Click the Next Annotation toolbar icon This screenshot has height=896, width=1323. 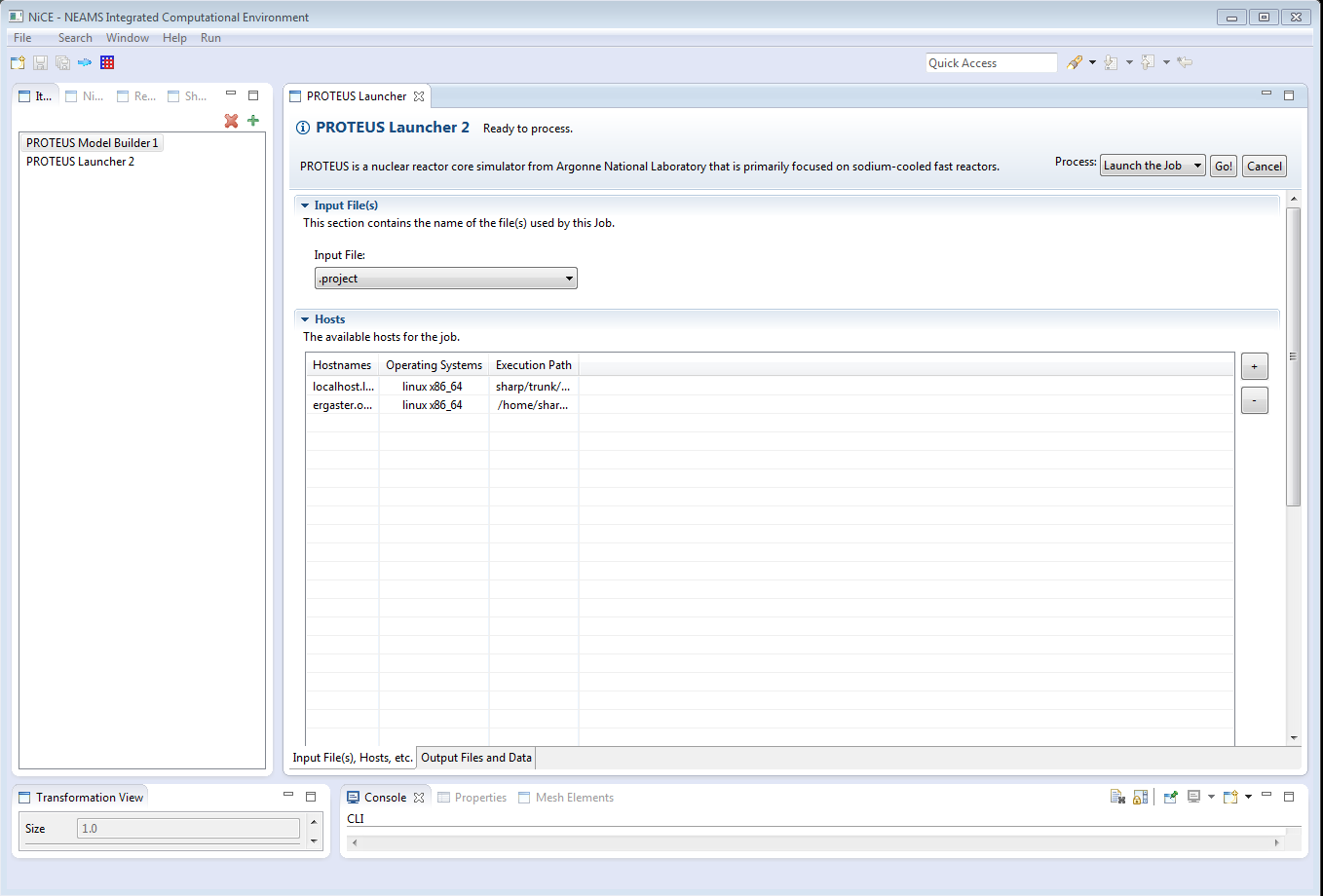1111,62
